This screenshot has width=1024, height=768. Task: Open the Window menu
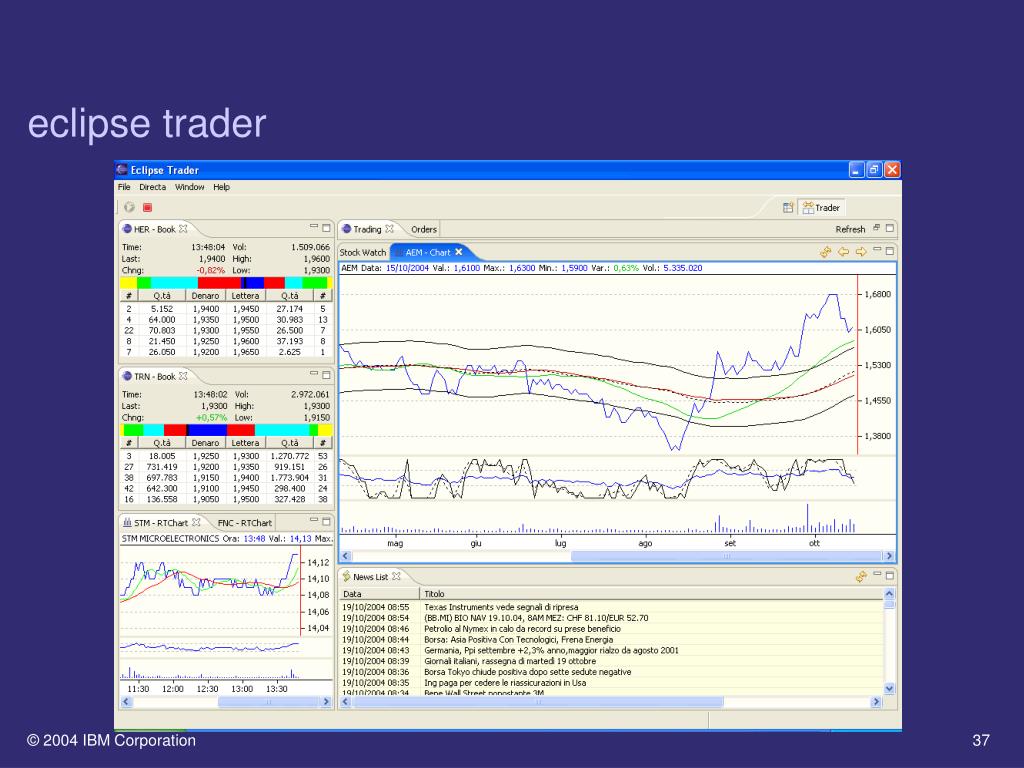pos(189,187)
